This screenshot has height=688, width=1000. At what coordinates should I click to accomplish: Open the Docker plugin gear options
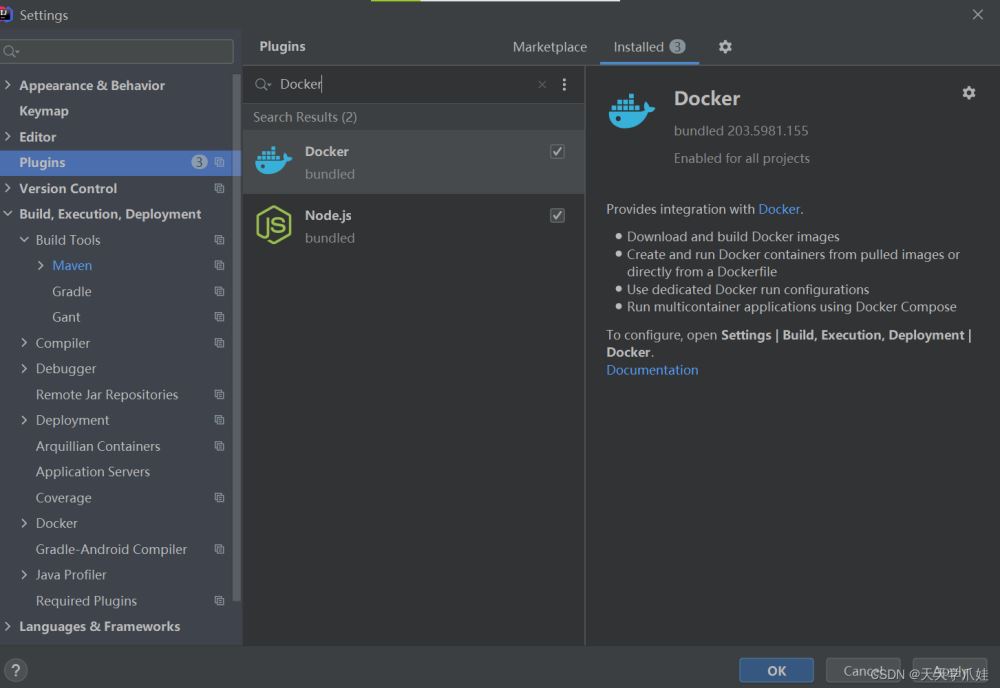[969, 93]
